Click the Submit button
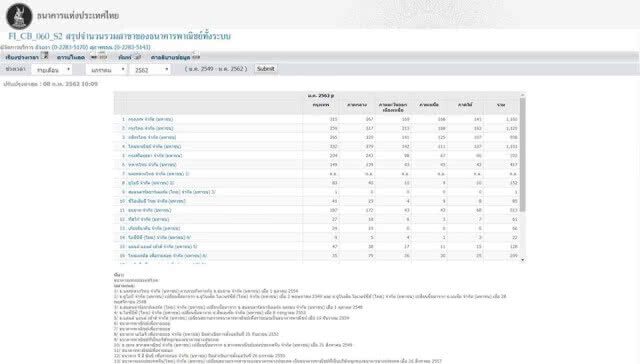This screenshot has height=364, width=640. tap(265, 69)
